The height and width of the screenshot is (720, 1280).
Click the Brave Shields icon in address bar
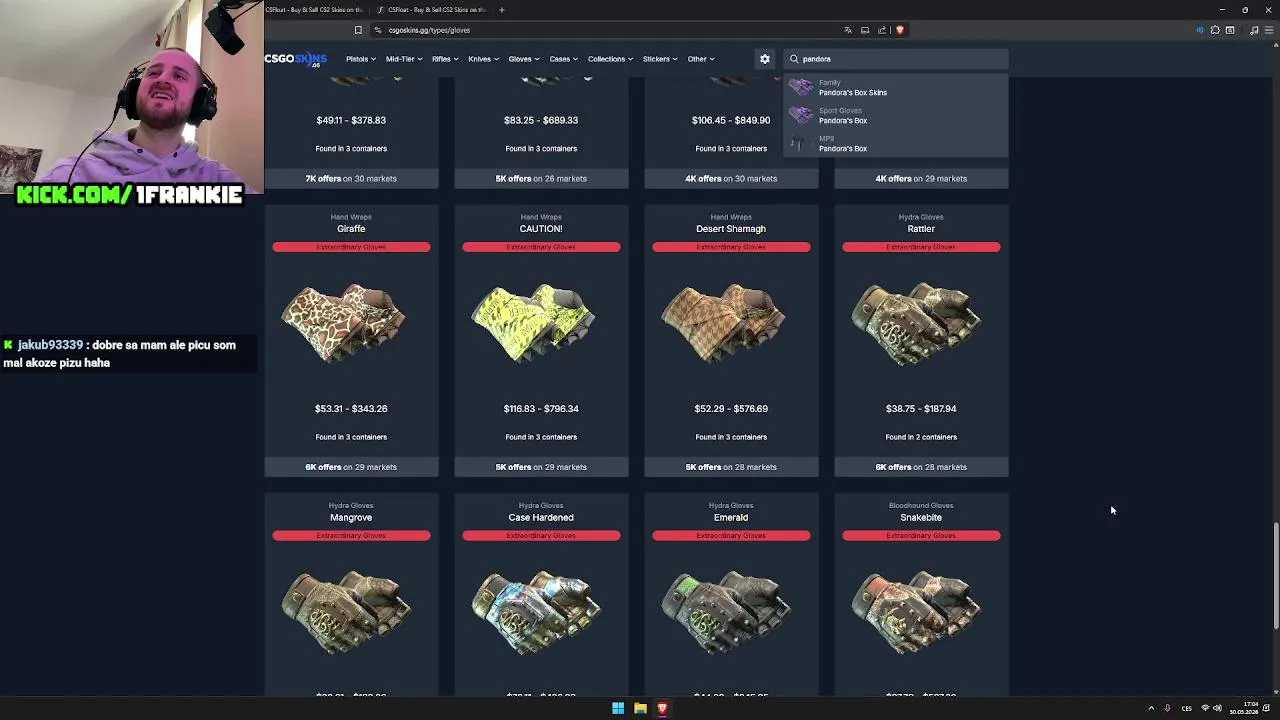pos(899,30)
